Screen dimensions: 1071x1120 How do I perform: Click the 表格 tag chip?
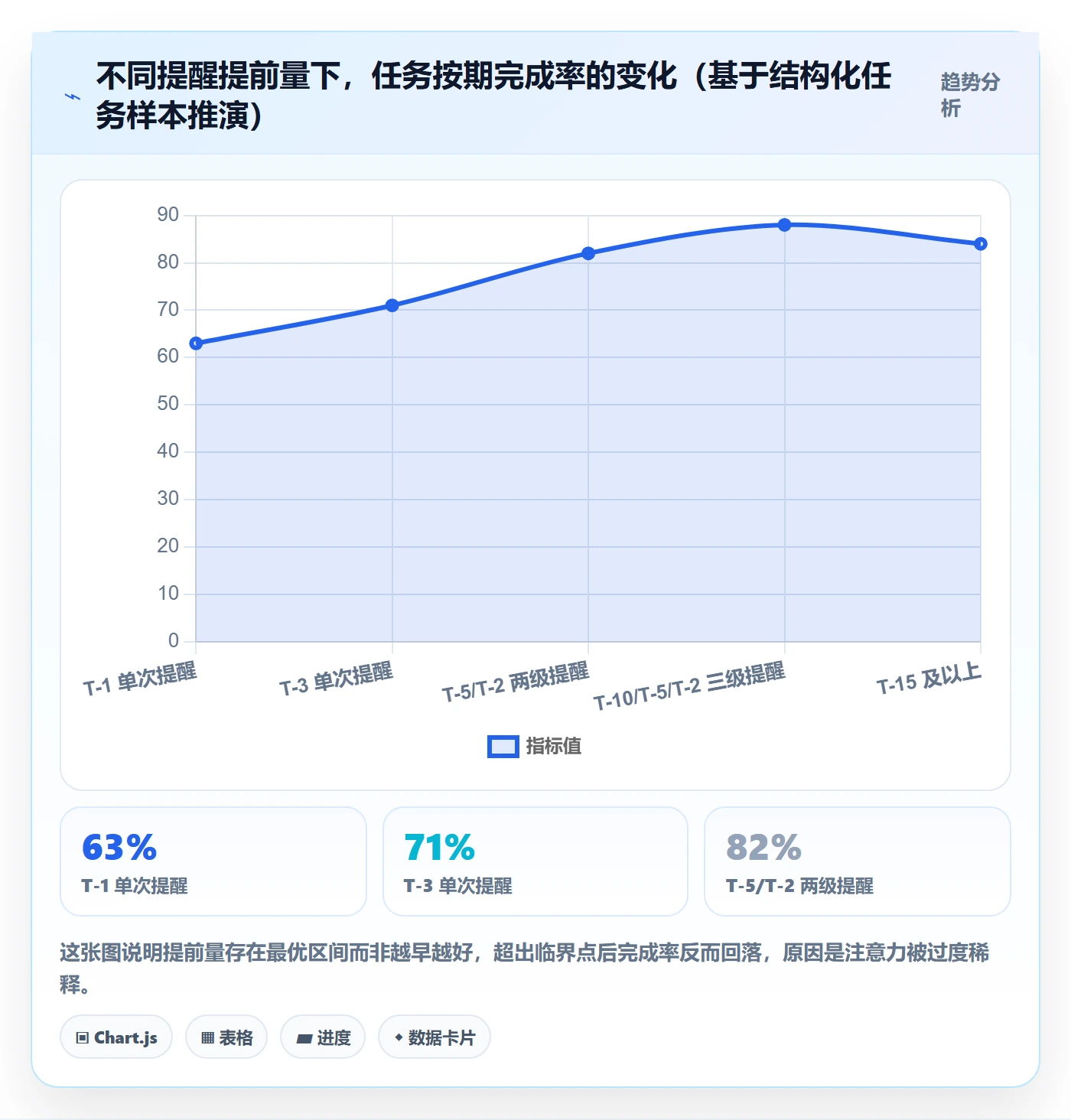(226, 1037)
